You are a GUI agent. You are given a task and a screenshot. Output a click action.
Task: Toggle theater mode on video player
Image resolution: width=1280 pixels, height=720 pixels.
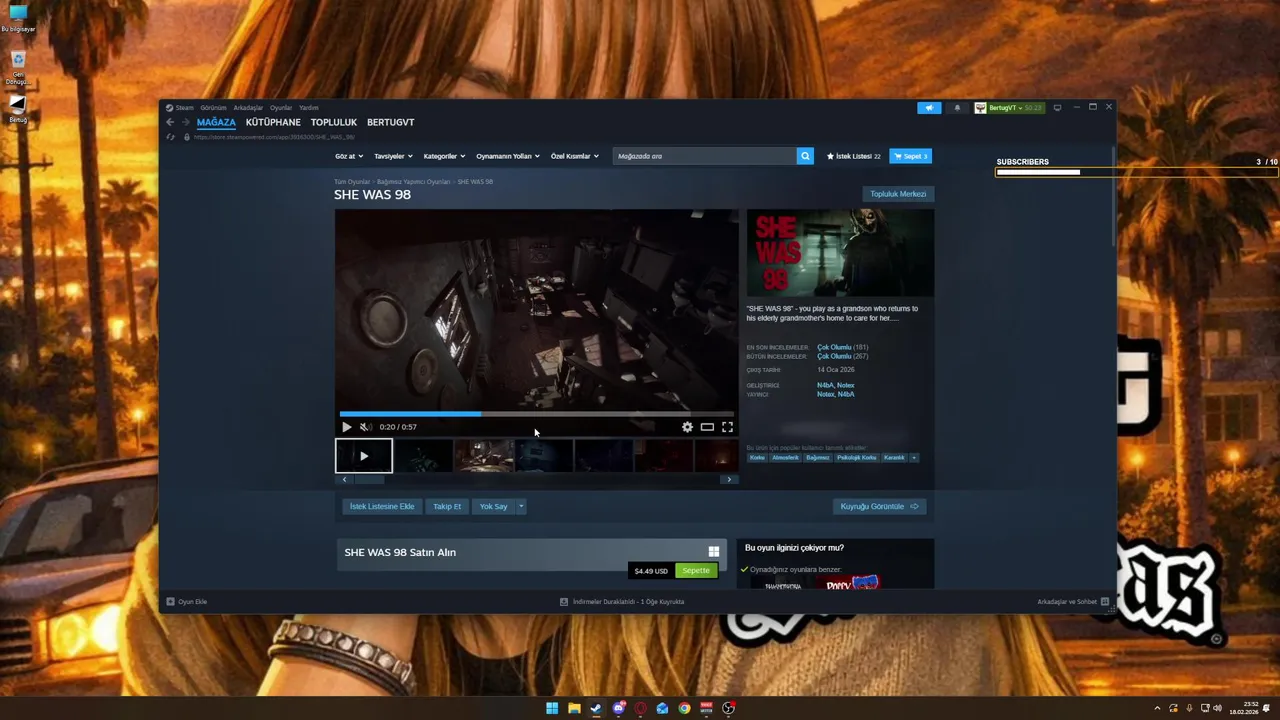[707, 427]
